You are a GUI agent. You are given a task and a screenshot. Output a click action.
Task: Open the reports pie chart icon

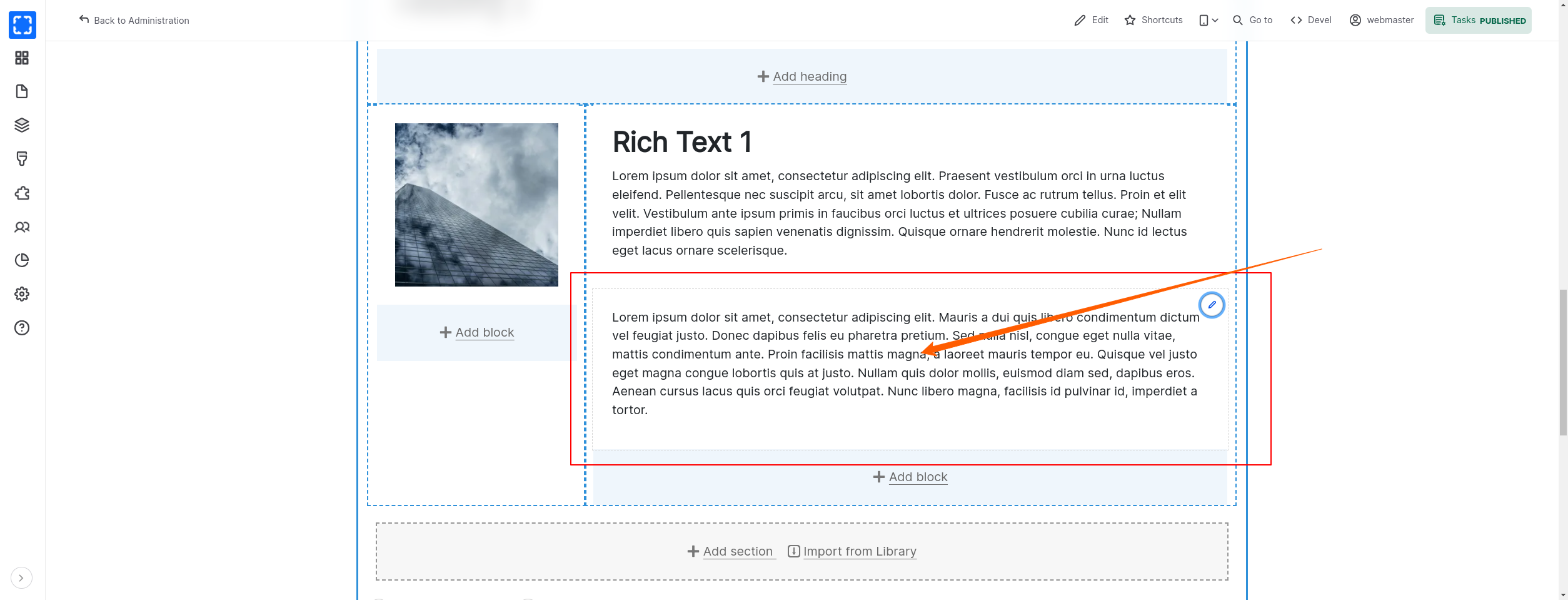22,260
